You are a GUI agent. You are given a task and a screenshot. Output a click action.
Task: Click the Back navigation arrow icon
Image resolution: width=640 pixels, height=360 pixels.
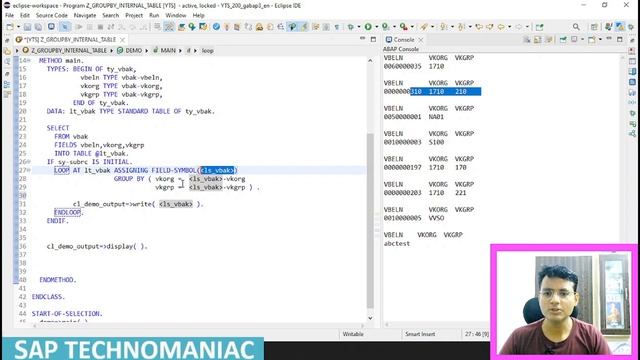tap(501, 27)
